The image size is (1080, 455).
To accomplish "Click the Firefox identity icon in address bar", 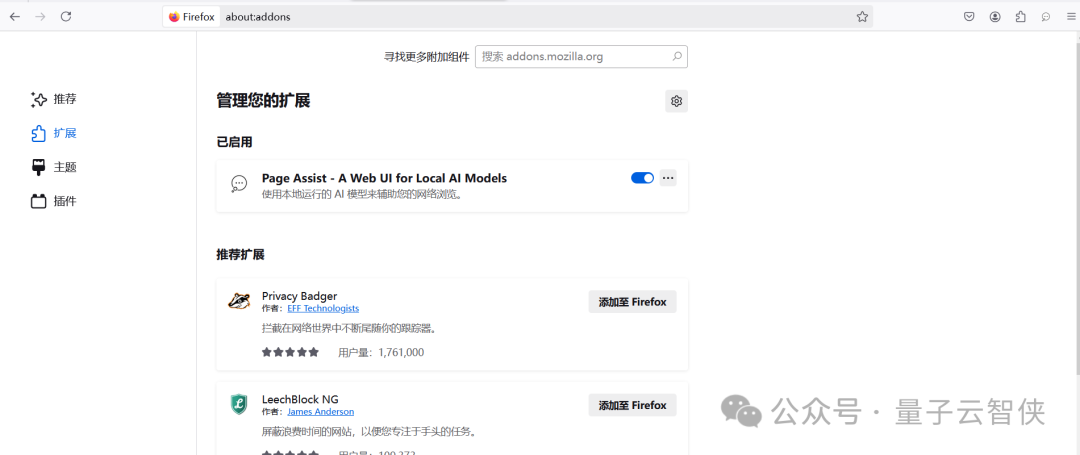I will coord(191,17).
